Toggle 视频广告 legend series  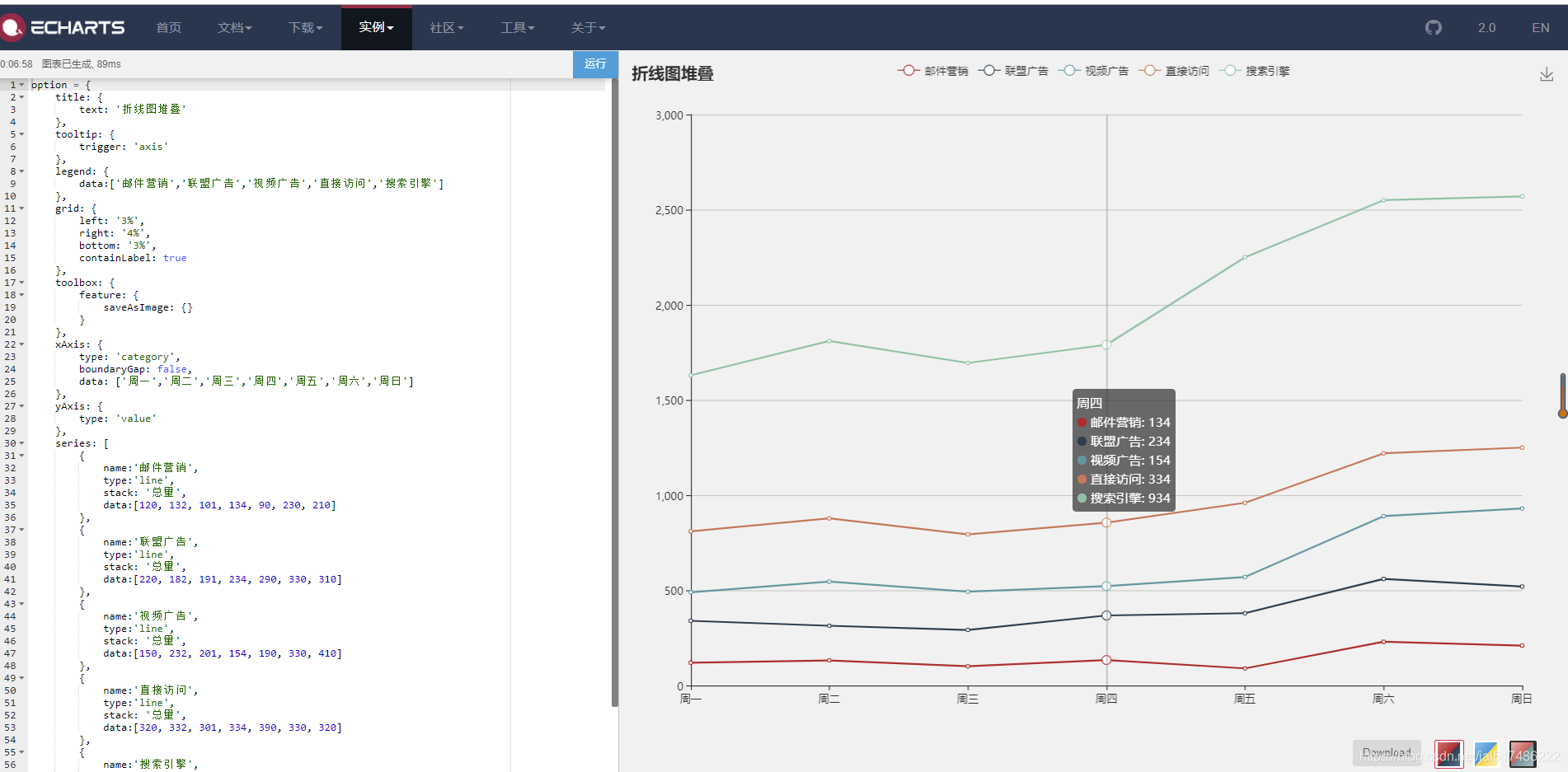1093,71
